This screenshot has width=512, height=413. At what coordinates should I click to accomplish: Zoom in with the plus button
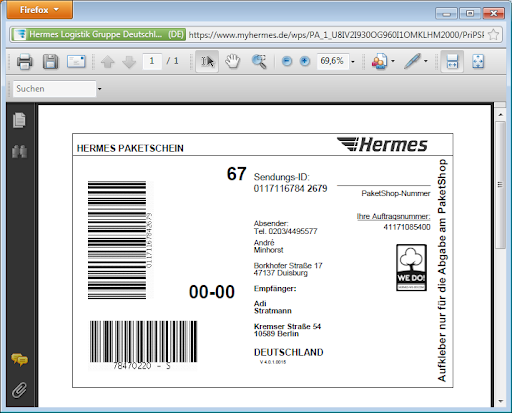pyautogui.click(x=305, y=61)
